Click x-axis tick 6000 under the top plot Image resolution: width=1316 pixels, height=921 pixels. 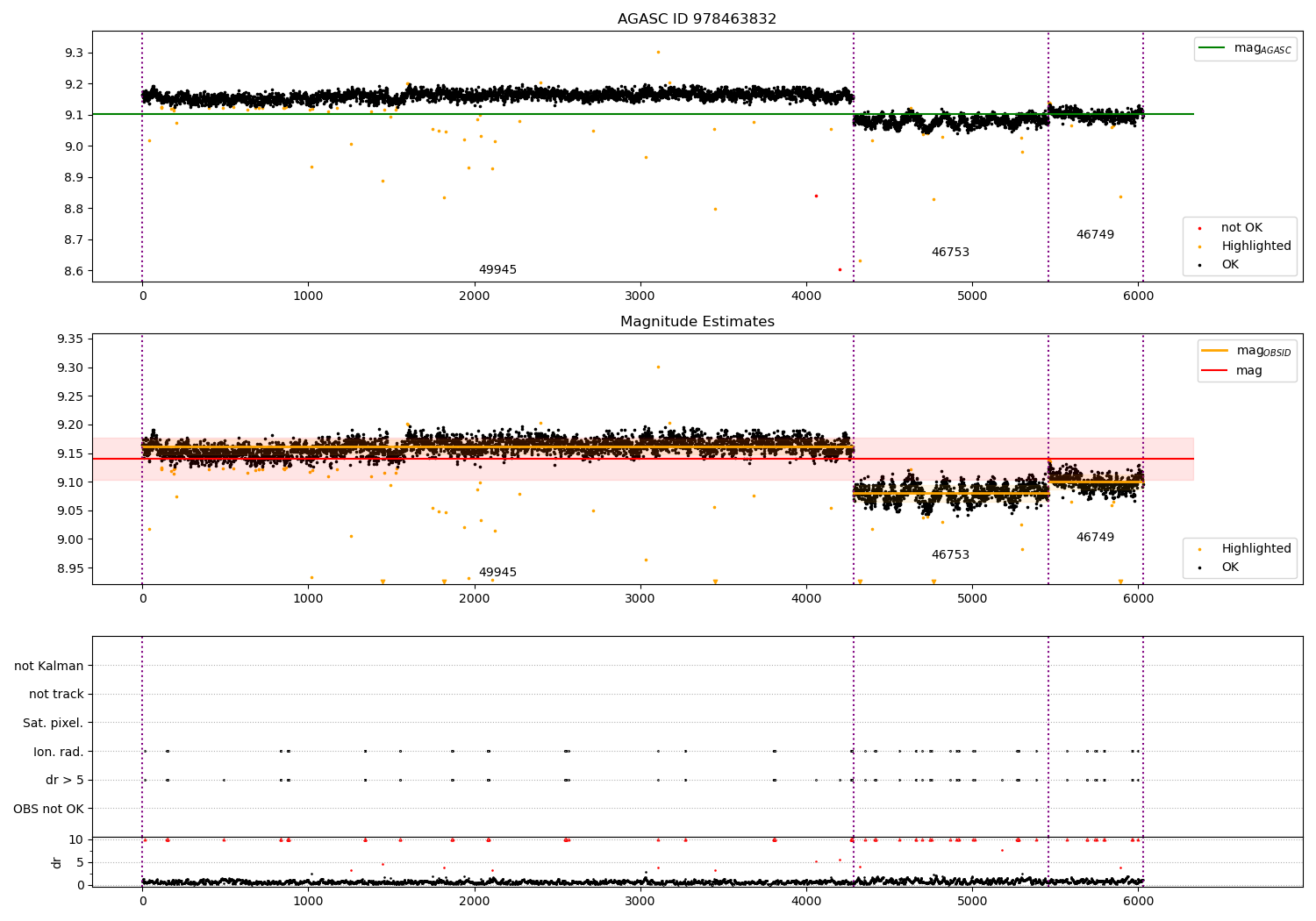click(1138, 296)
